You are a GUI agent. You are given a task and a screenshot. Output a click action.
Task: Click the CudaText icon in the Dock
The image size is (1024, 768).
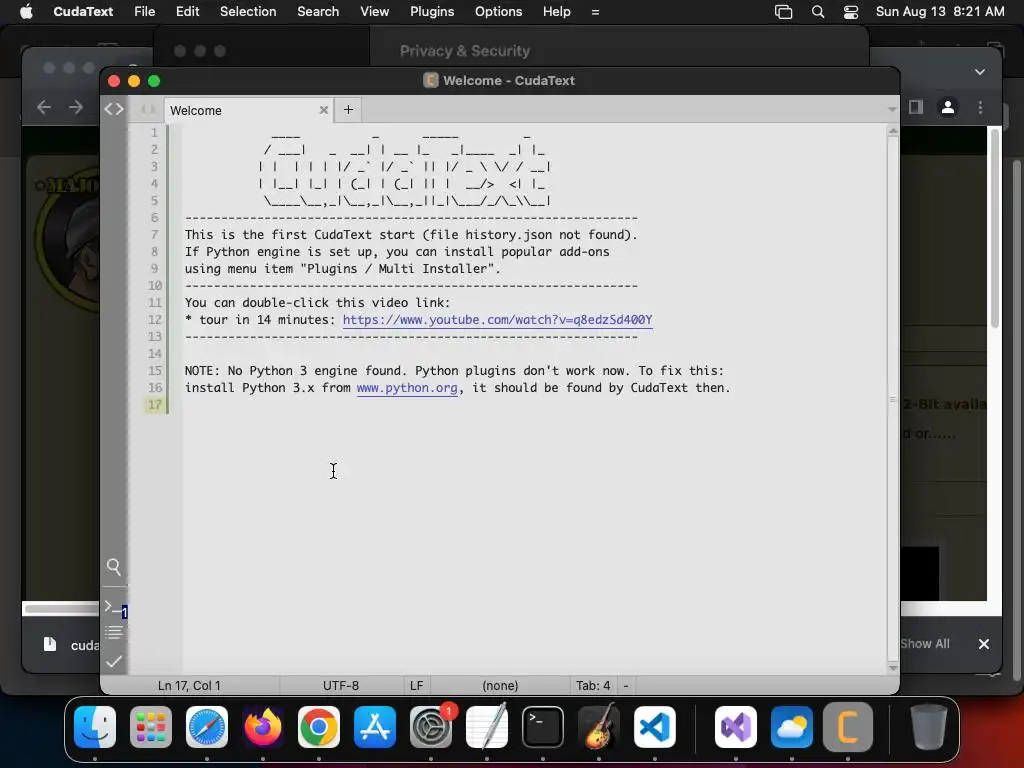tap(848, 727)
